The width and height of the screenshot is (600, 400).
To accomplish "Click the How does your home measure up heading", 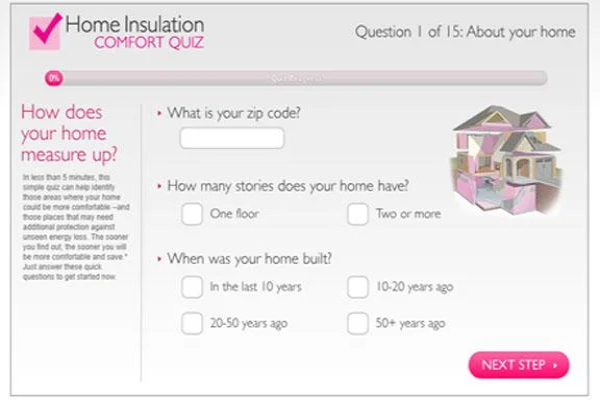I will [x=68, y=133].
